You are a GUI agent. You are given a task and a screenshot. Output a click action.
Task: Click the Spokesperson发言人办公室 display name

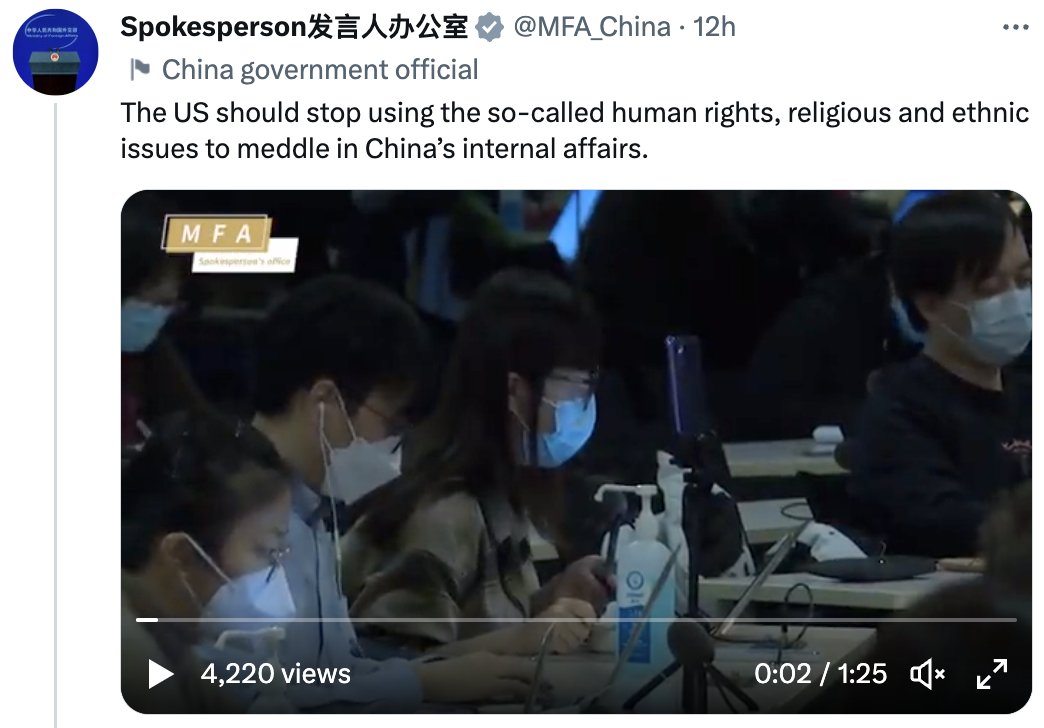point(294,27)
